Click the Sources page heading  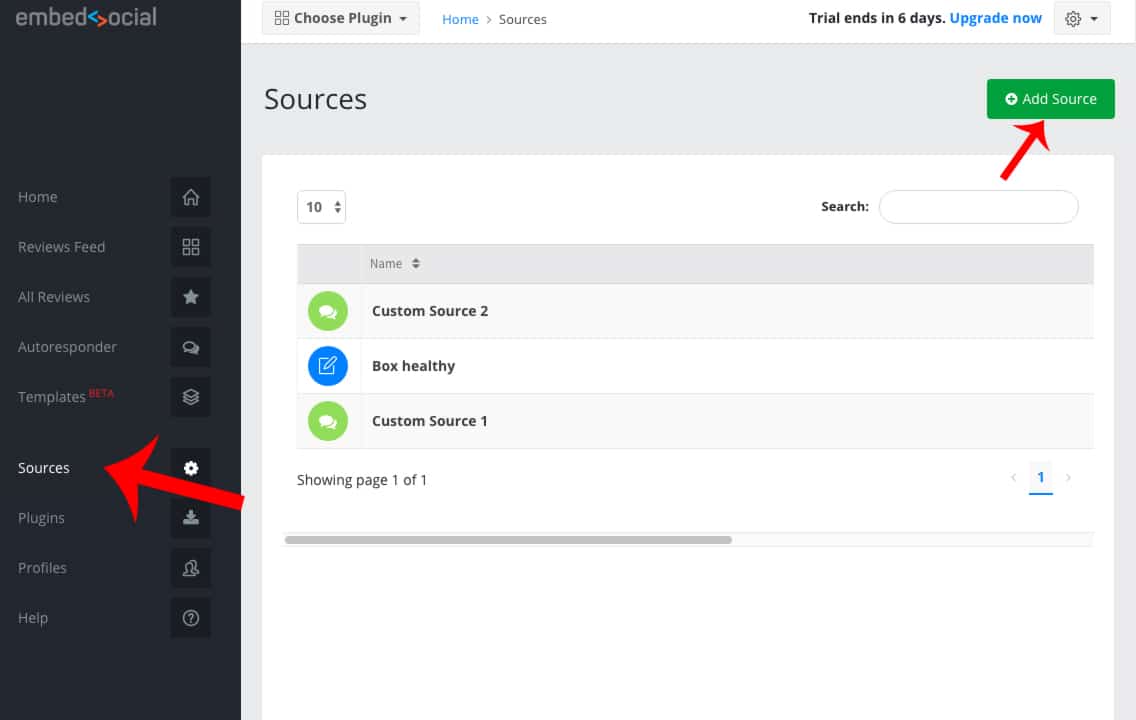[x=315, y=99]
